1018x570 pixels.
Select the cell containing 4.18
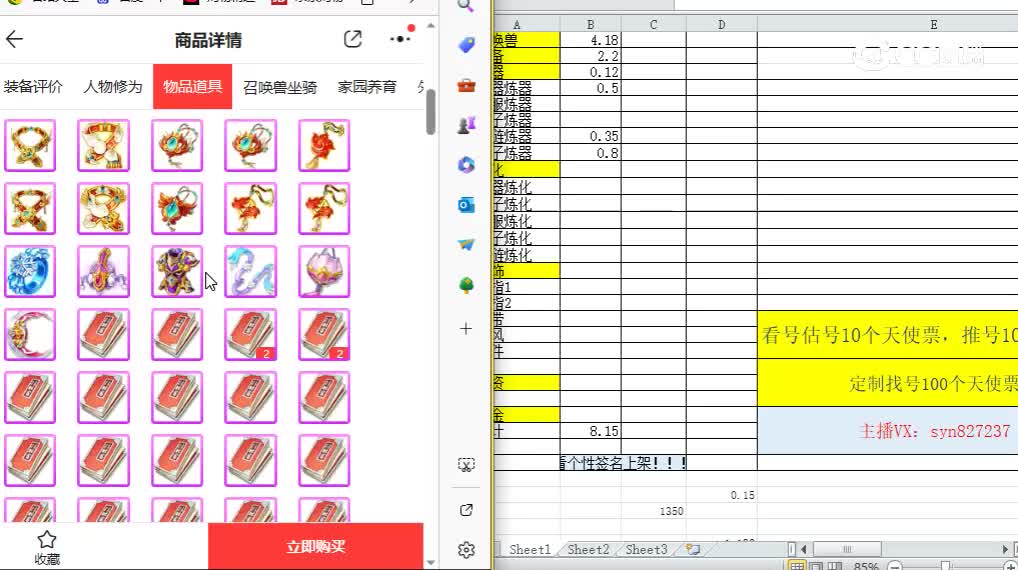pyautogui.click(x=590, y=40)
